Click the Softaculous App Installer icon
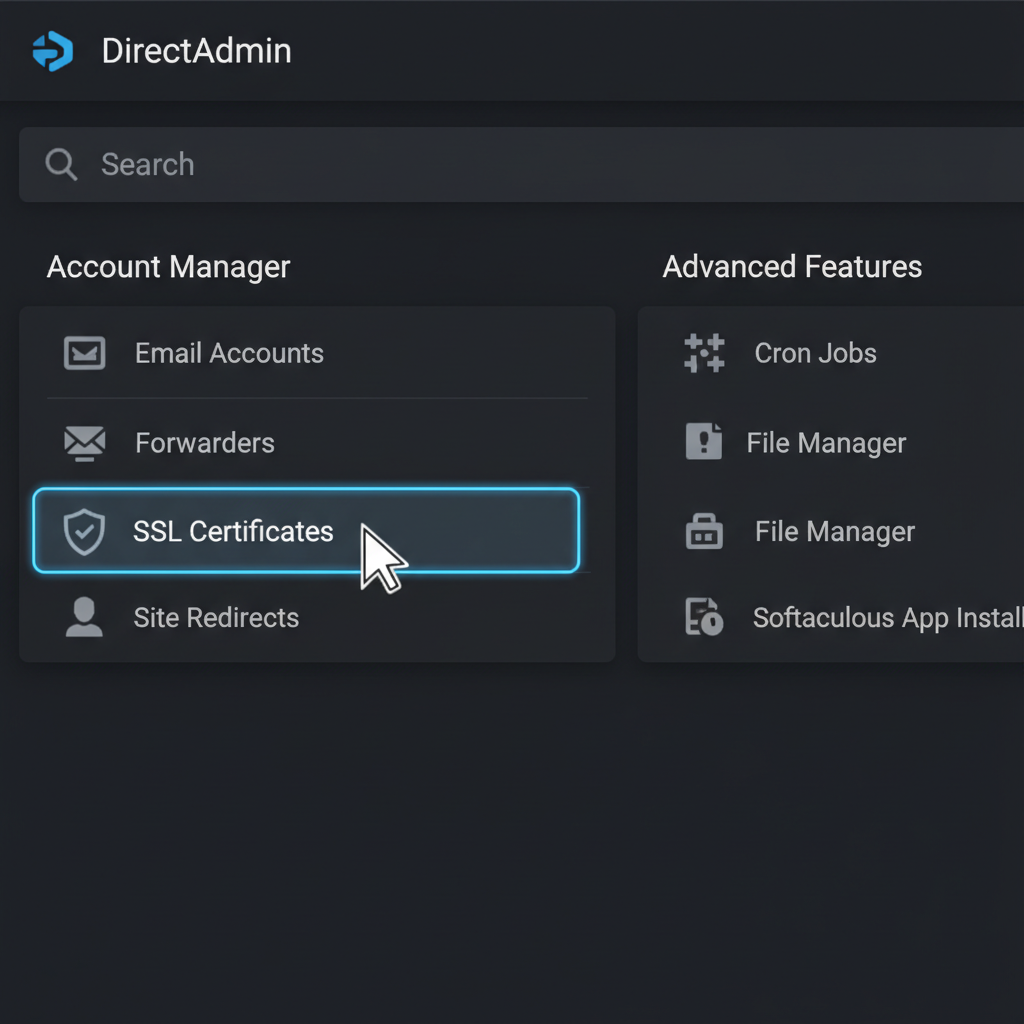The width and height of the screenshot is (1024, 1024). [704, 617]
